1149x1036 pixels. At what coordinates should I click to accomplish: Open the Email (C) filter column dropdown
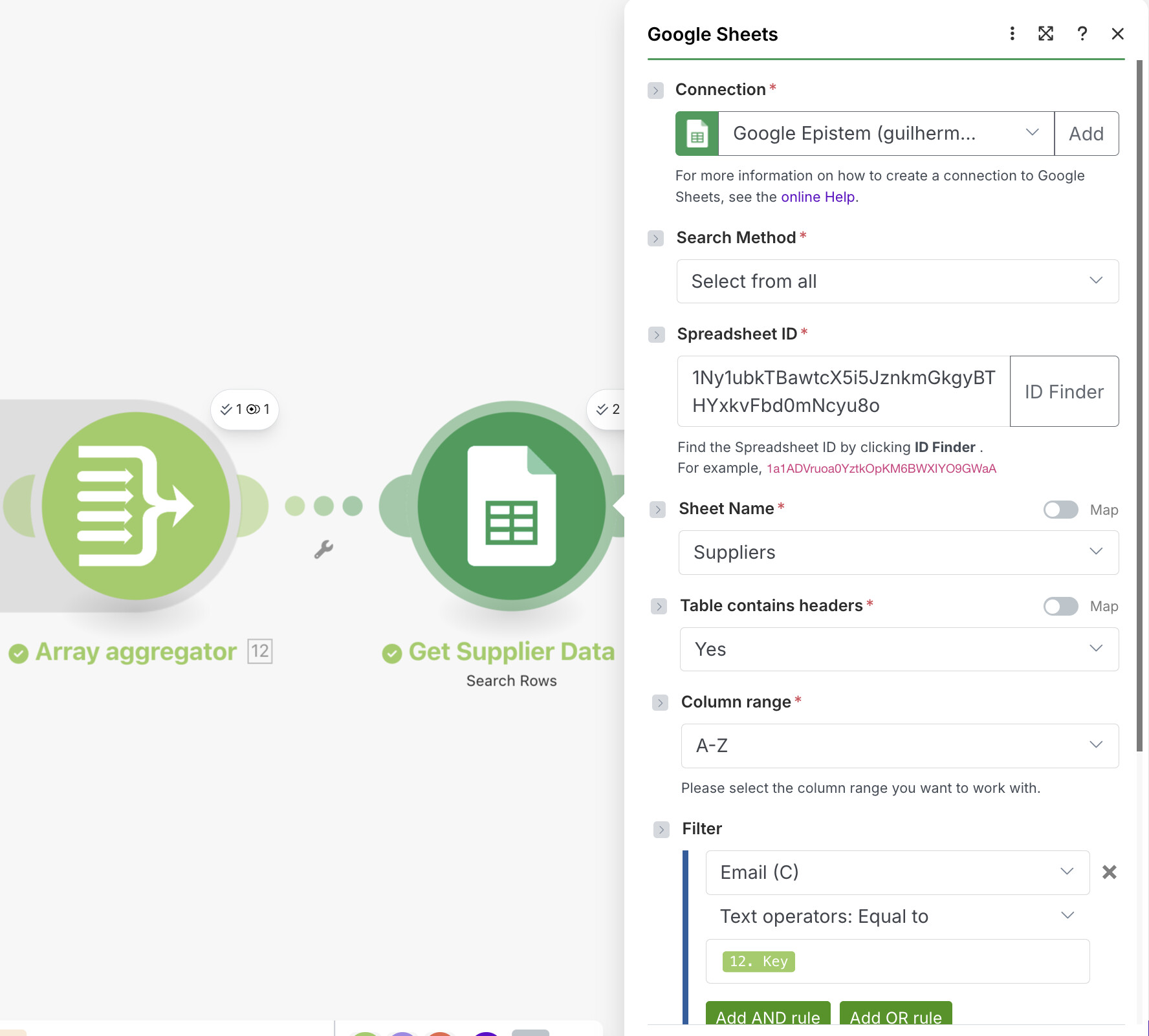(x=897, y=872)
